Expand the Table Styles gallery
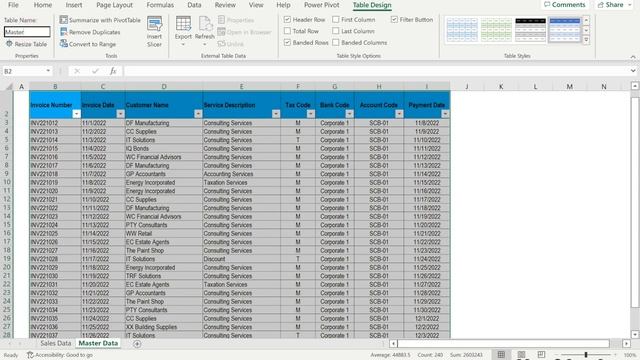Viewport: 640px width, 360px height. [x=586, y=40]
